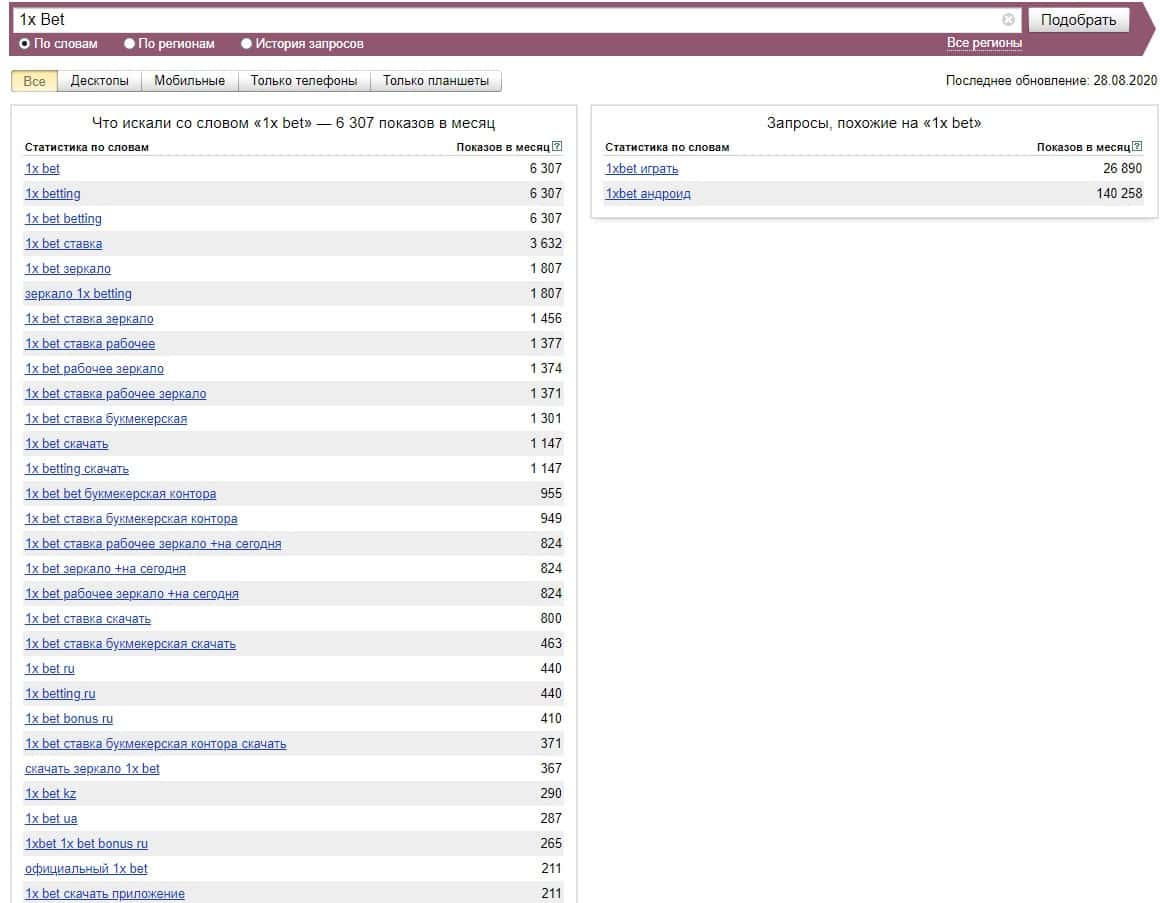Switch to the 'Десктопы' tab
The width and height of the screenshot is (1160, 903).
[99, 81]
